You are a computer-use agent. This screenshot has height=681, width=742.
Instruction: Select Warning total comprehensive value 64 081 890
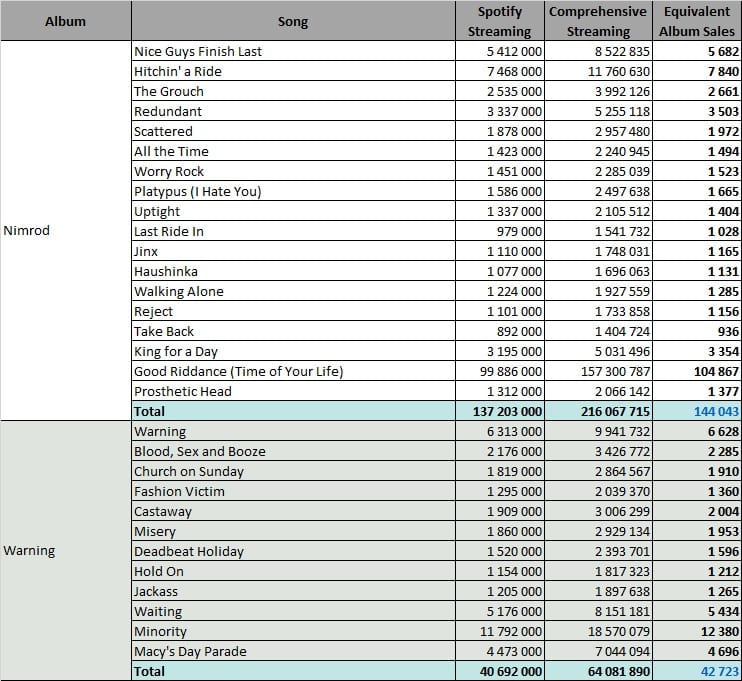pyautogui.click(x=598, y=671)
